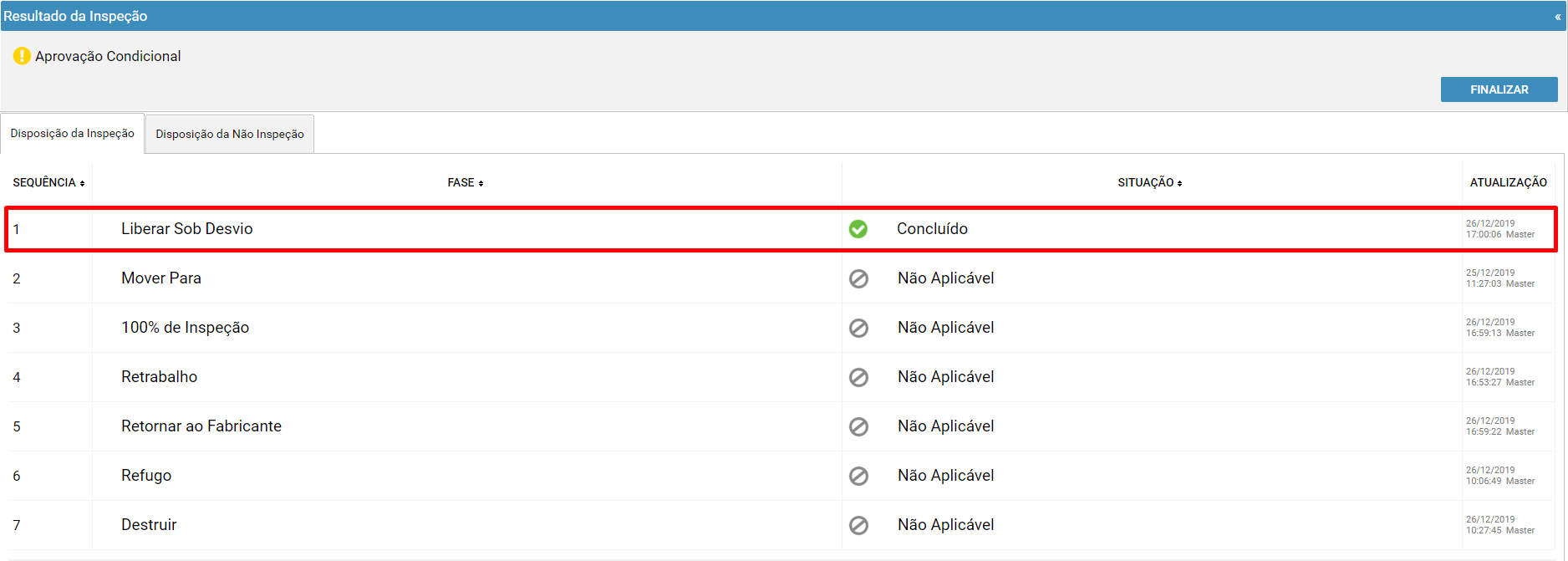Click Não Aplicável in the Refugo row
Image resolution: width=1568 pixels, height=561 pixels.
(x=945, y=476)
